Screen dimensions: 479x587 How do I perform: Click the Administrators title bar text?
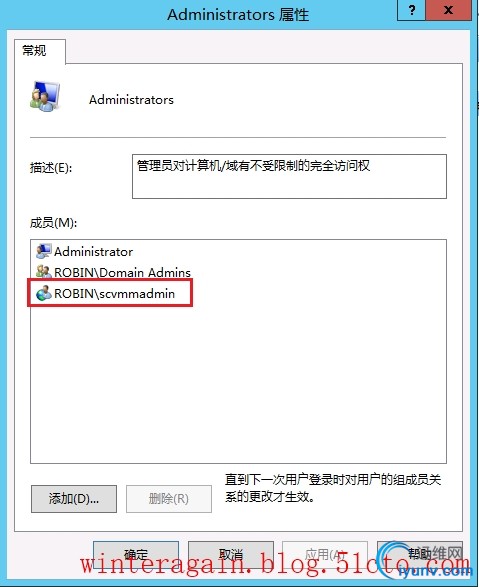coord(238,15)
